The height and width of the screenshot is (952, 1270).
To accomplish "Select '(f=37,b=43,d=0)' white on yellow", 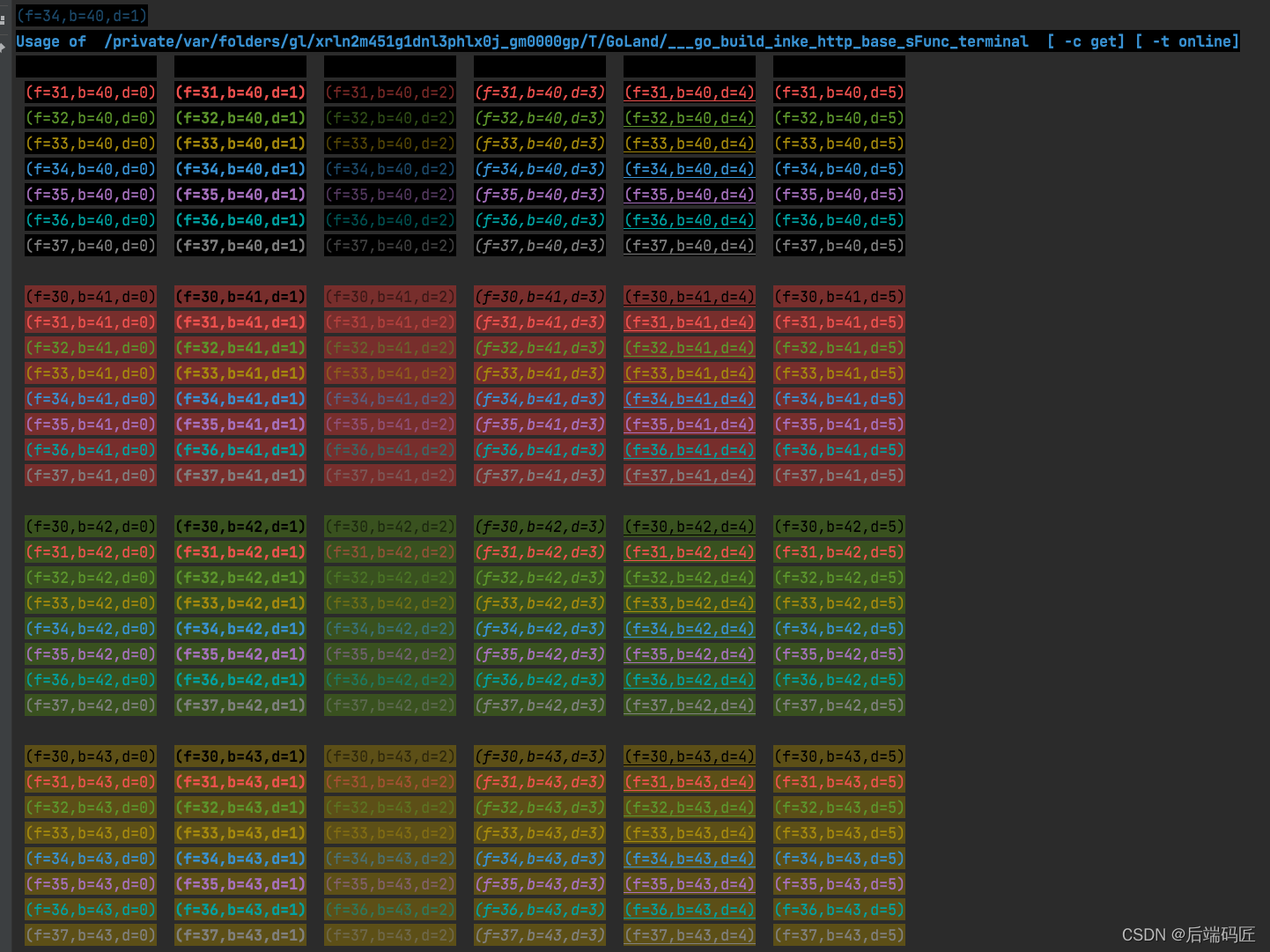I will coord(91,935).
